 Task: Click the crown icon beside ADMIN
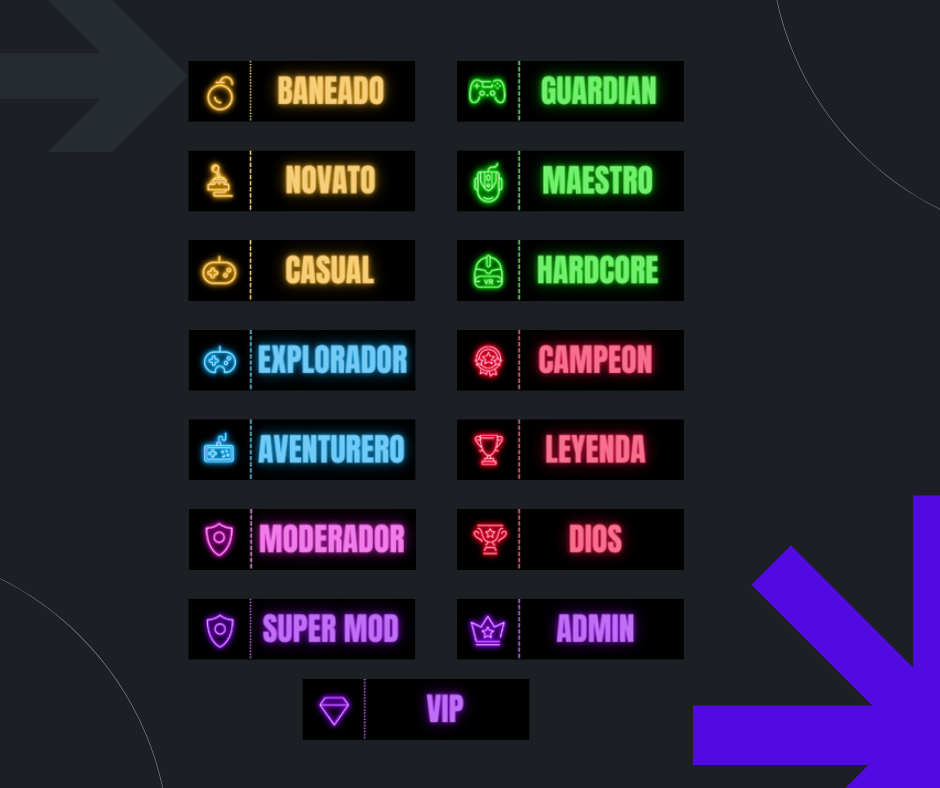[x=488, y=631]
